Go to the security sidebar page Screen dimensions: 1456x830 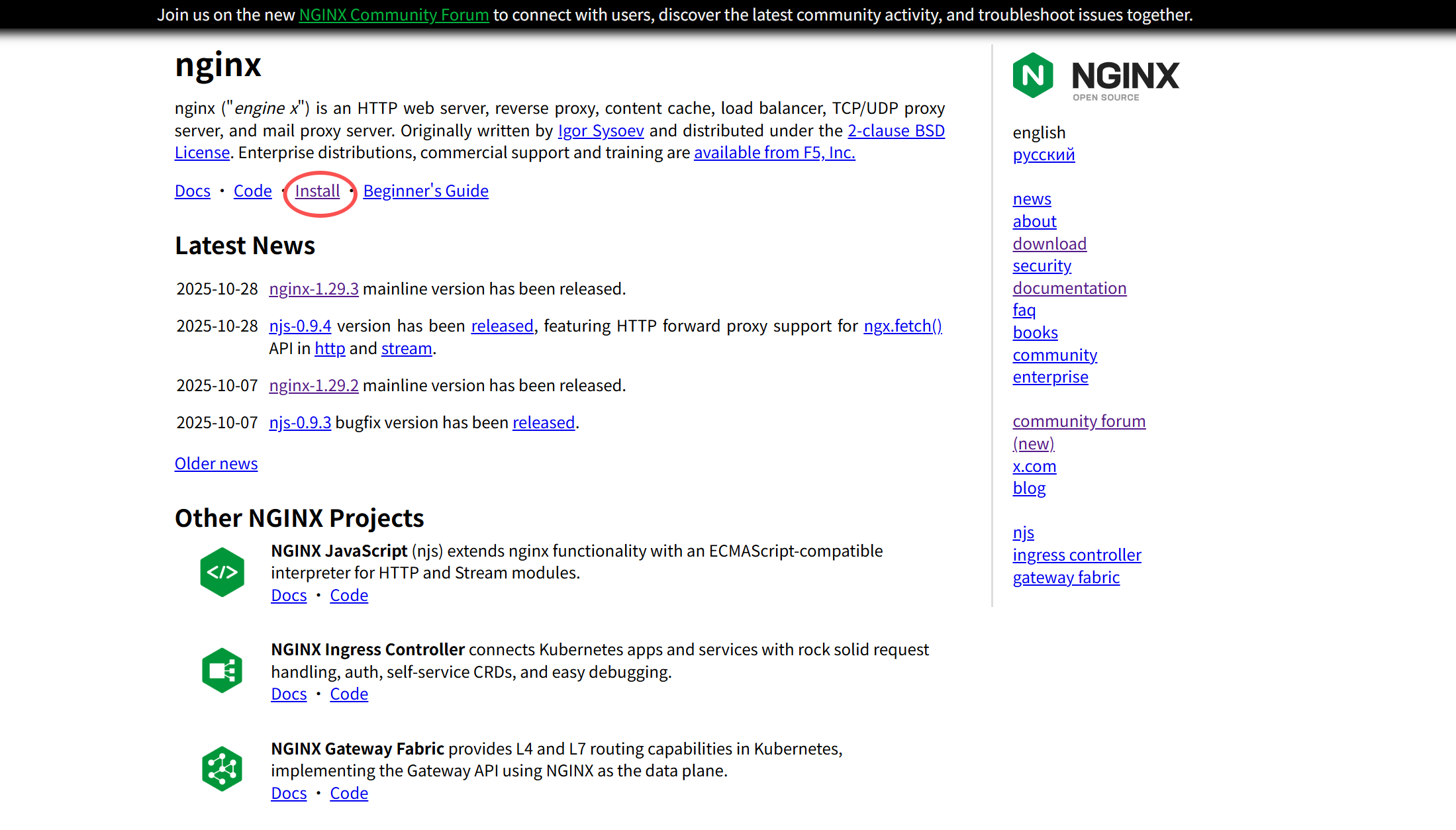1042,266
